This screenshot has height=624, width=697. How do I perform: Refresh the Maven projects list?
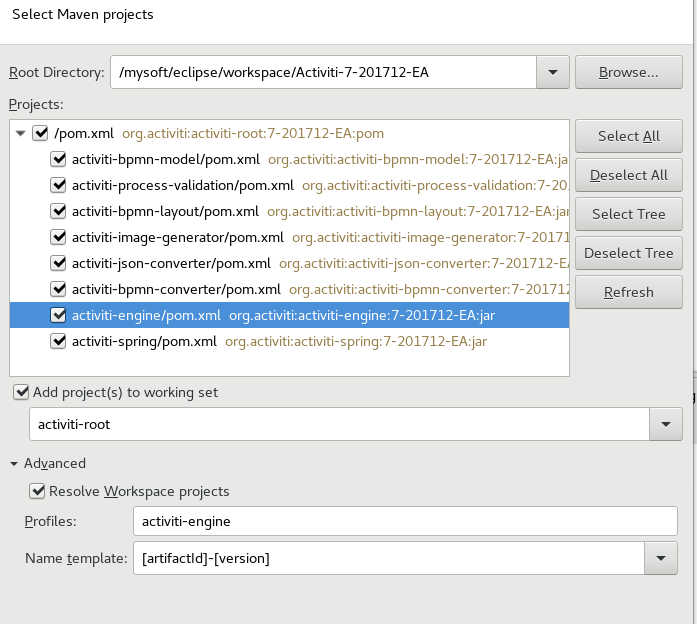tap(628, 292)
